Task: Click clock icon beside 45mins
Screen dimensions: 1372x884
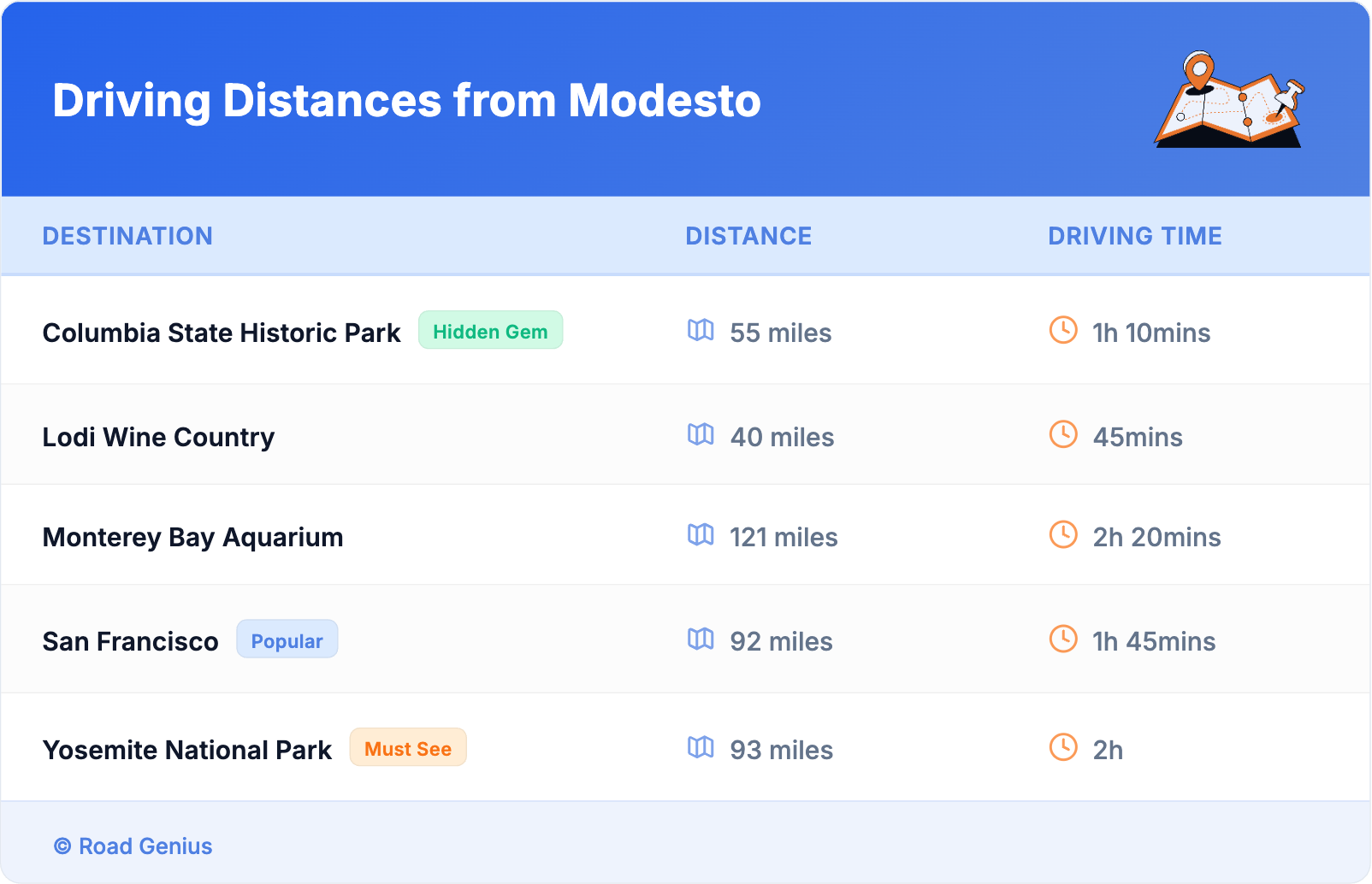Action: point(1063,434)
